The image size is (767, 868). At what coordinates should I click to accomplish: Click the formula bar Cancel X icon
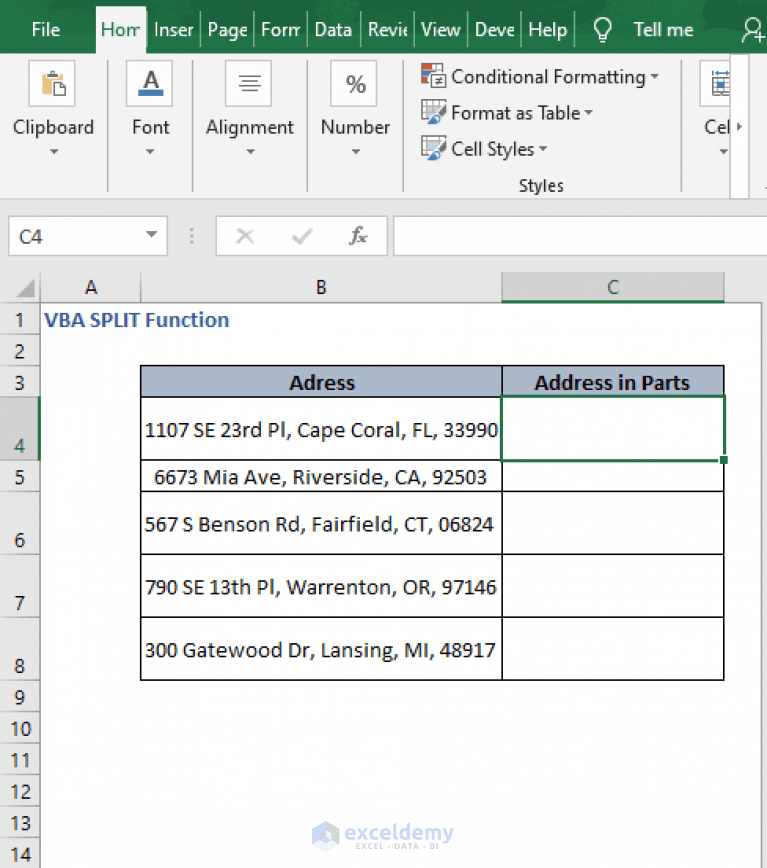pos(245,236)
